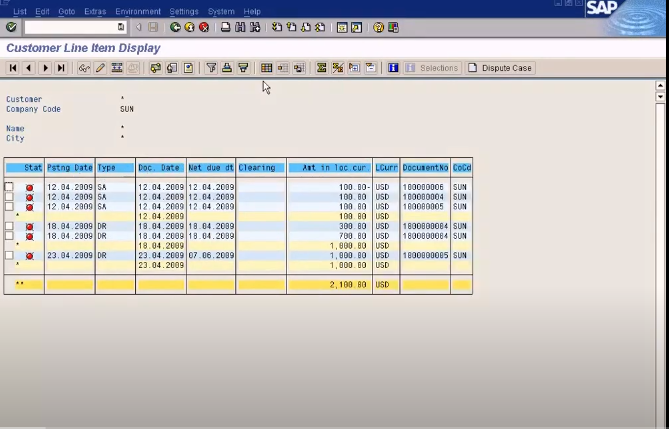Click document number 1800000005

click(425, 255)
